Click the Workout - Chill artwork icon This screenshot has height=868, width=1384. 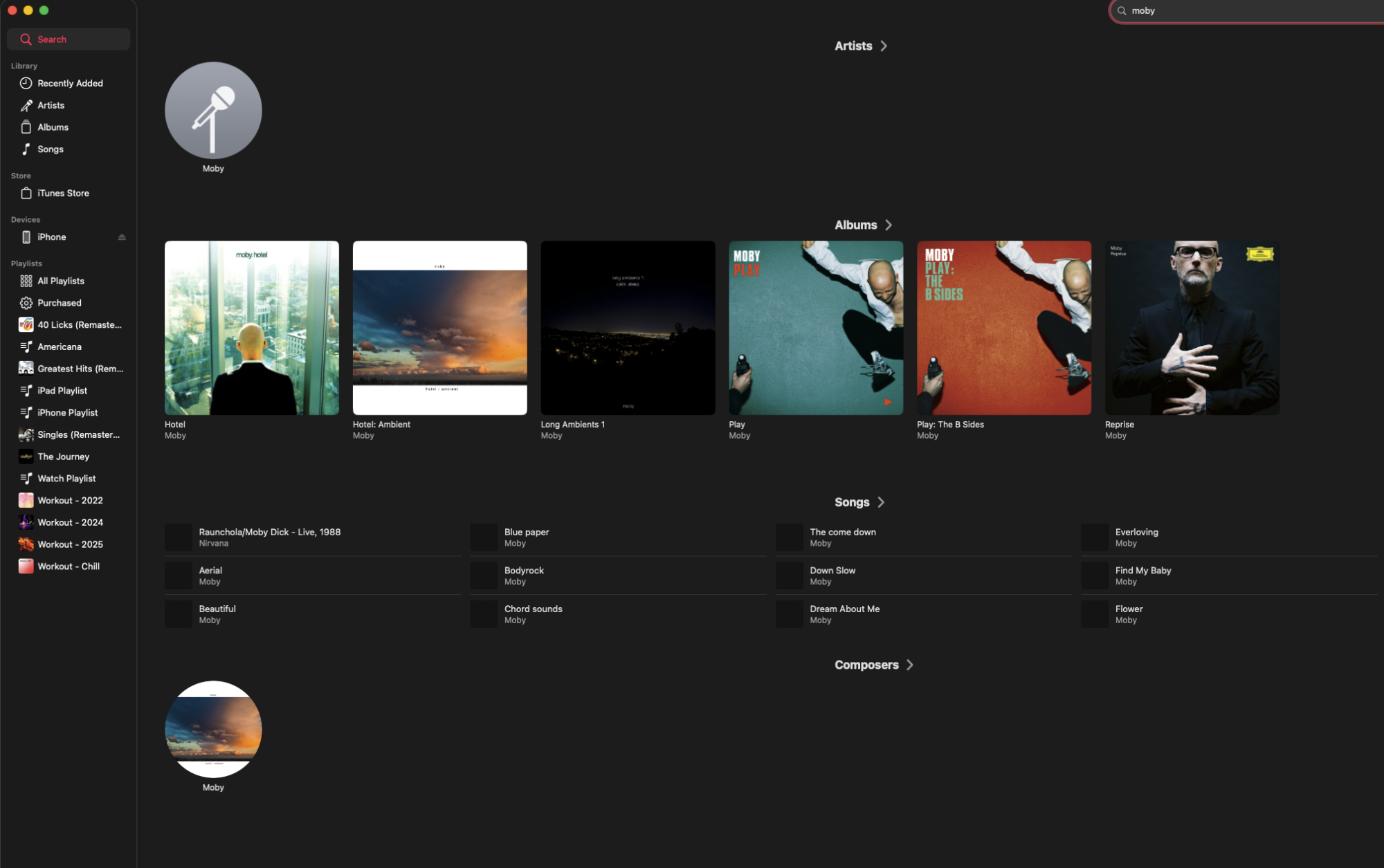tap(26, 566)
